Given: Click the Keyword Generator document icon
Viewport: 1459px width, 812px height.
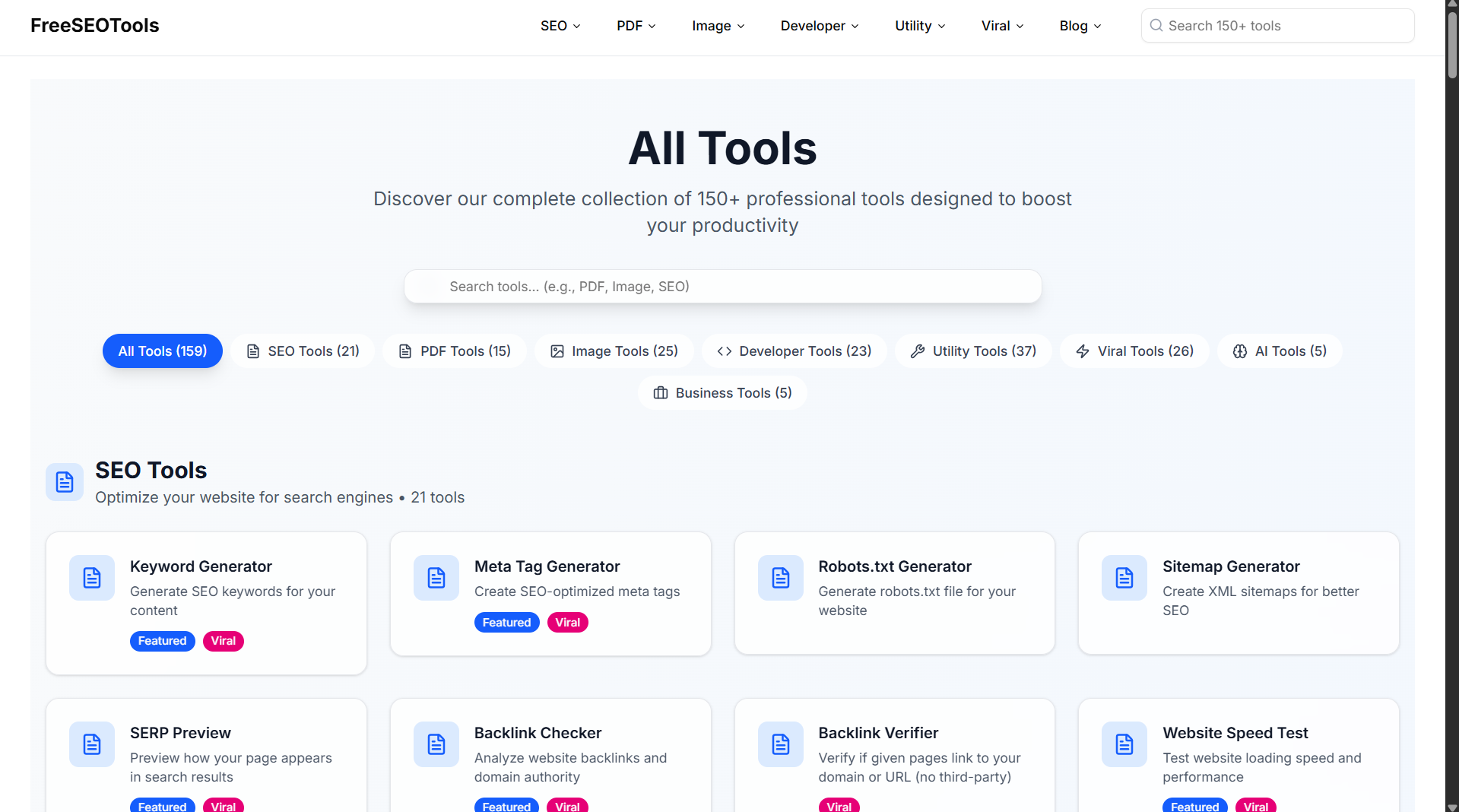Looking at the screenshot, I should (91, 578).
